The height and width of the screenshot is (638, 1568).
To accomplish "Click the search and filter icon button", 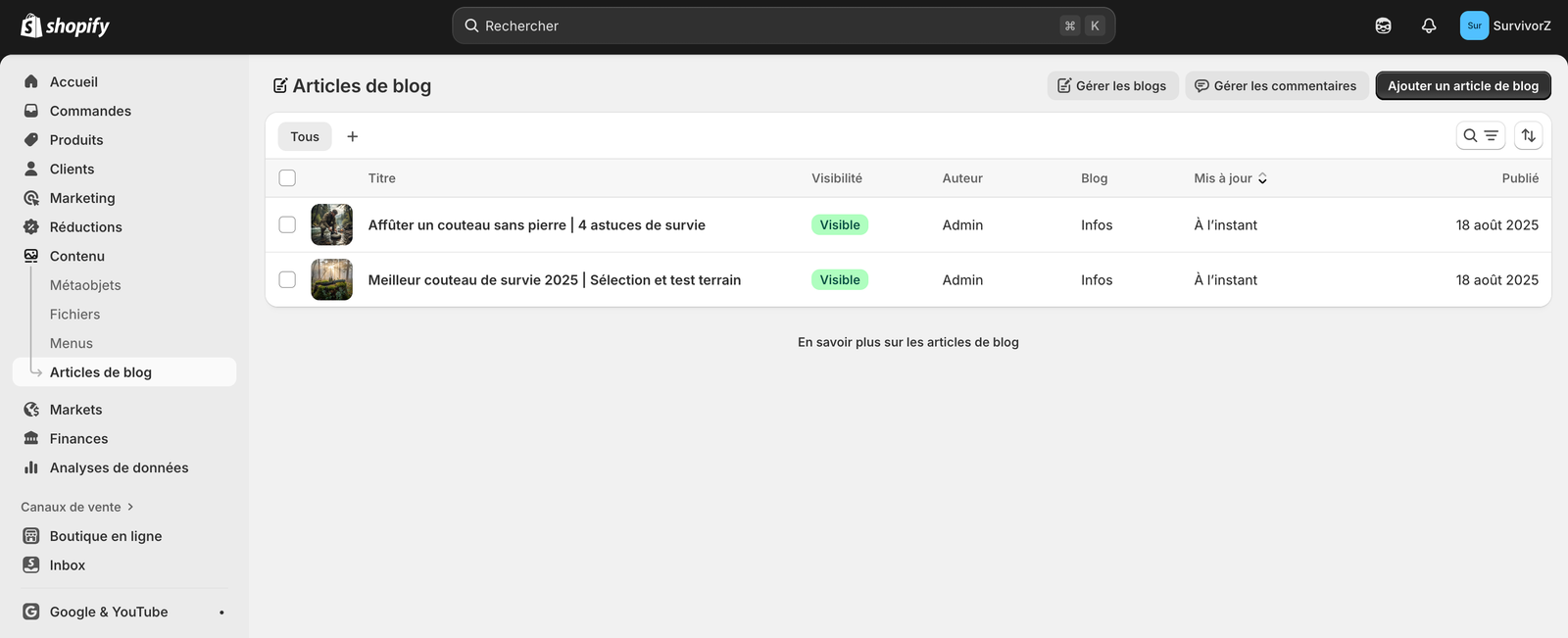I will (x=1480, y=136).
